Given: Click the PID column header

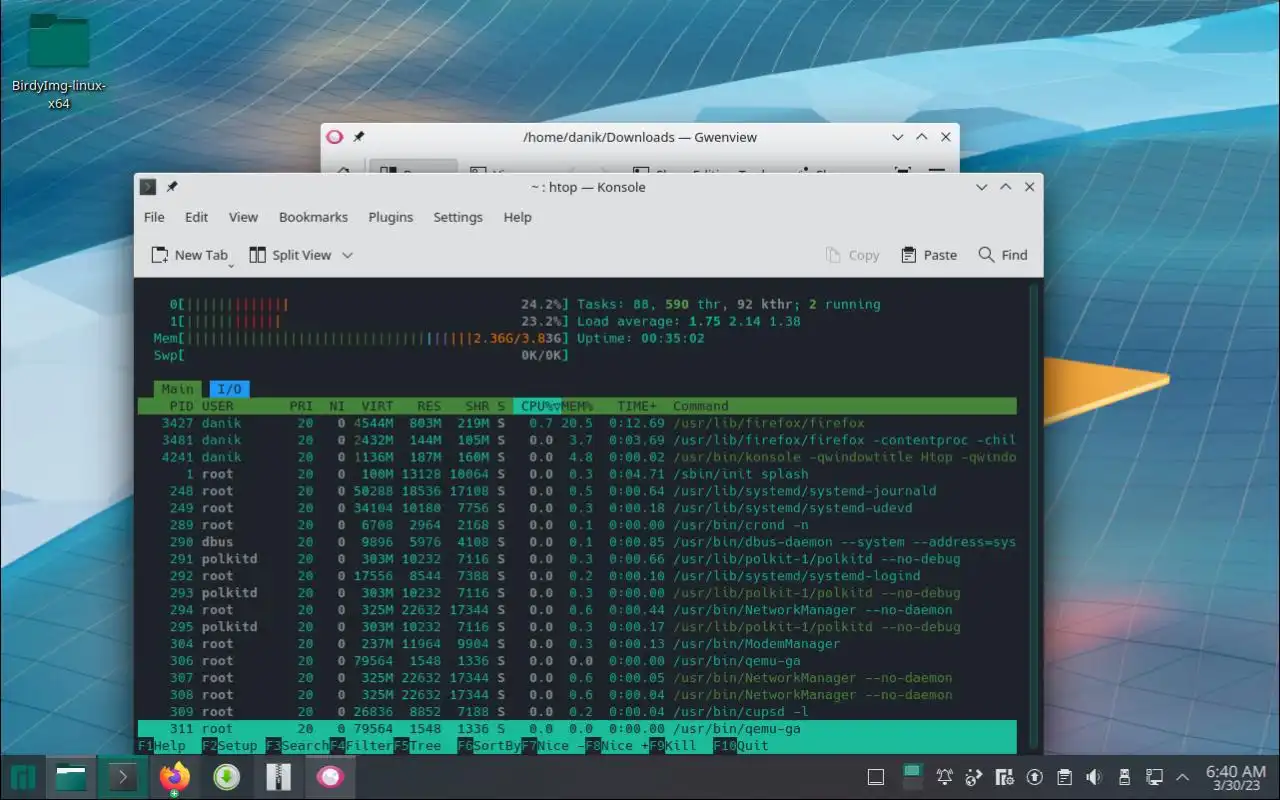Looking at the screenshot, I should click(181, 406).
